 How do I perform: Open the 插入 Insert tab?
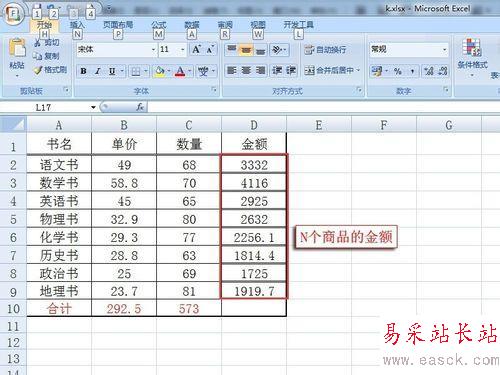pyautogui.click(x=77, y=25)
